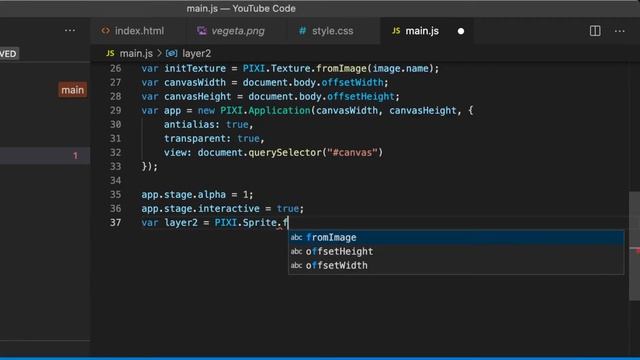Screen dimensions: 640x360
Task: Click the abc icon beside offsetWidth
Action: (296, 265)
